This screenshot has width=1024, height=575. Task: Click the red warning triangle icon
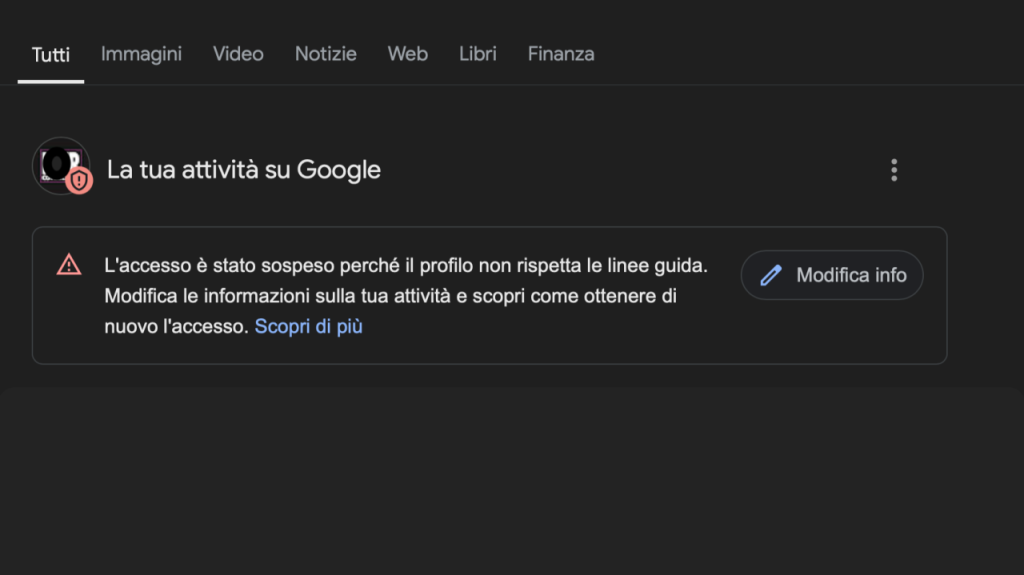pyautogui.click(x=69, y=265)
